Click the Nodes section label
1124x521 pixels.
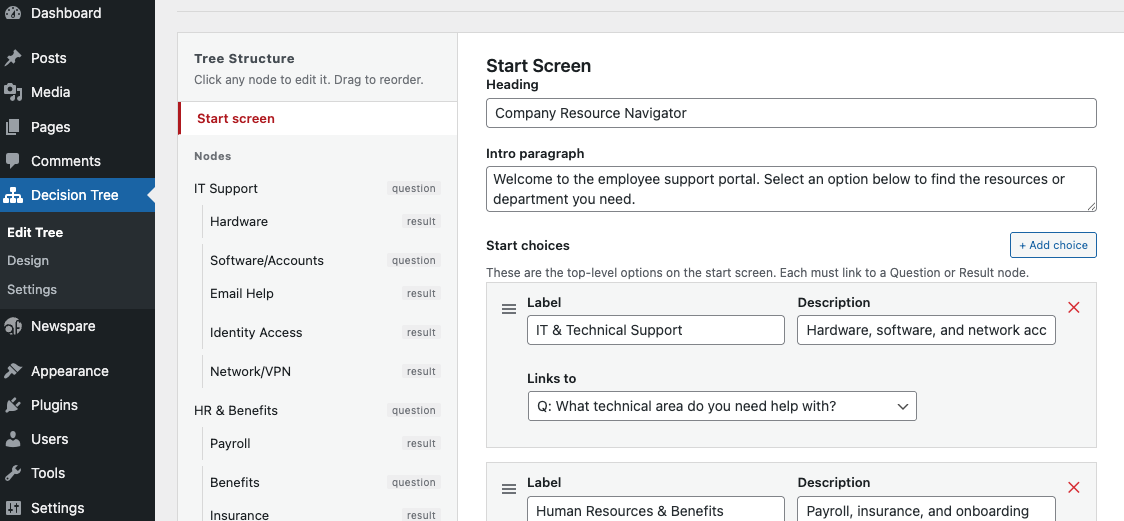(213, 156)
